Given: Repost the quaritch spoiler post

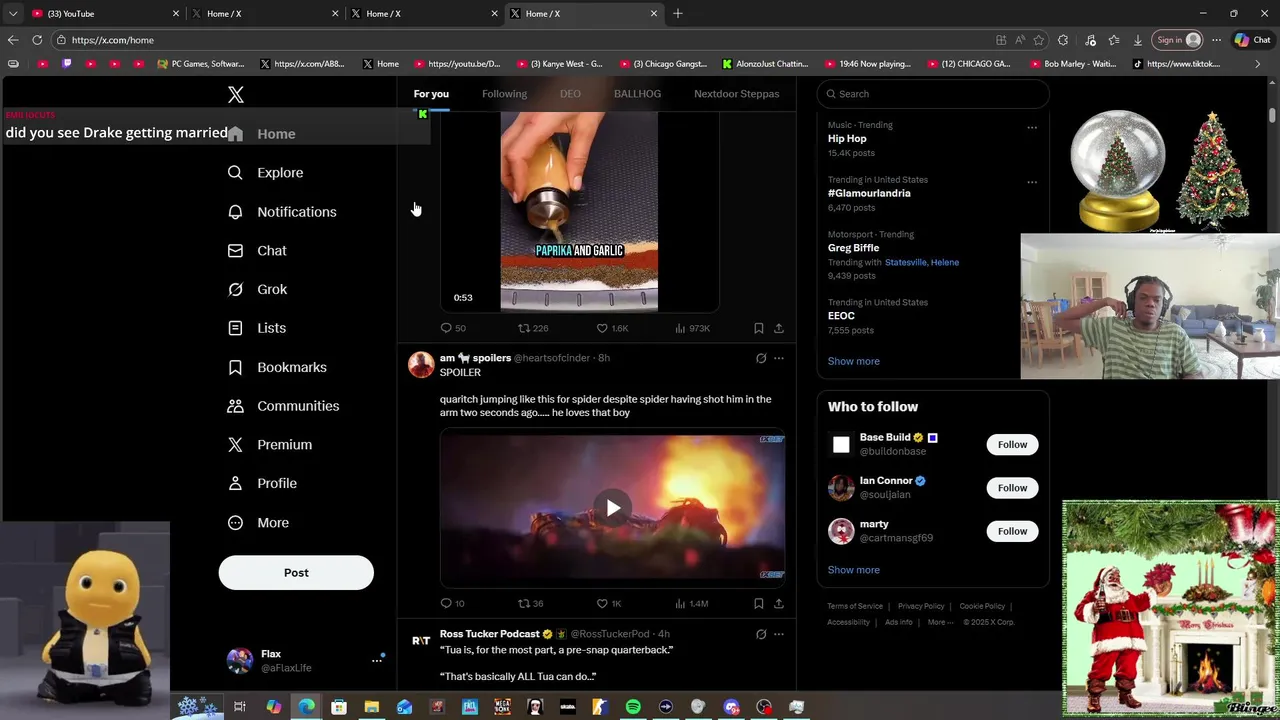Looking at the screenshot, I should pyautogui.click(x=530, y=603).
